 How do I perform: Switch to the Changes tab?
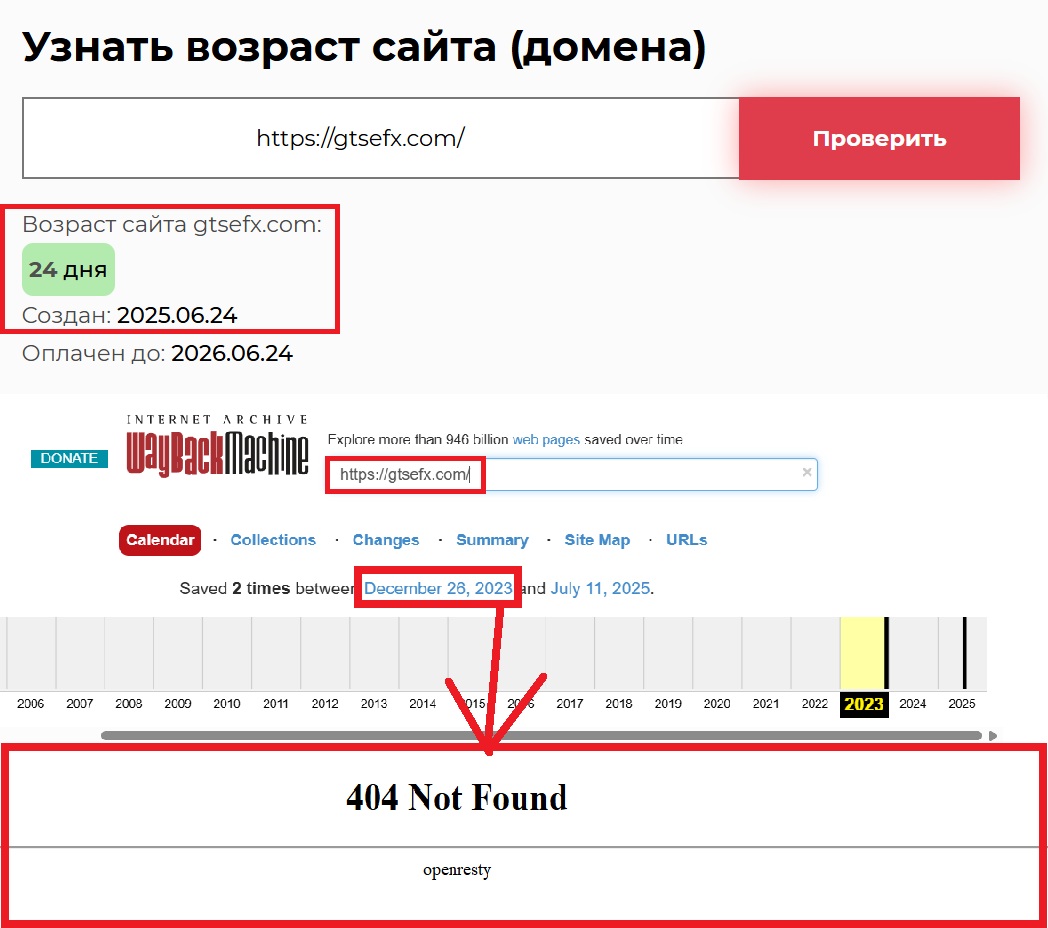point(385,540)
